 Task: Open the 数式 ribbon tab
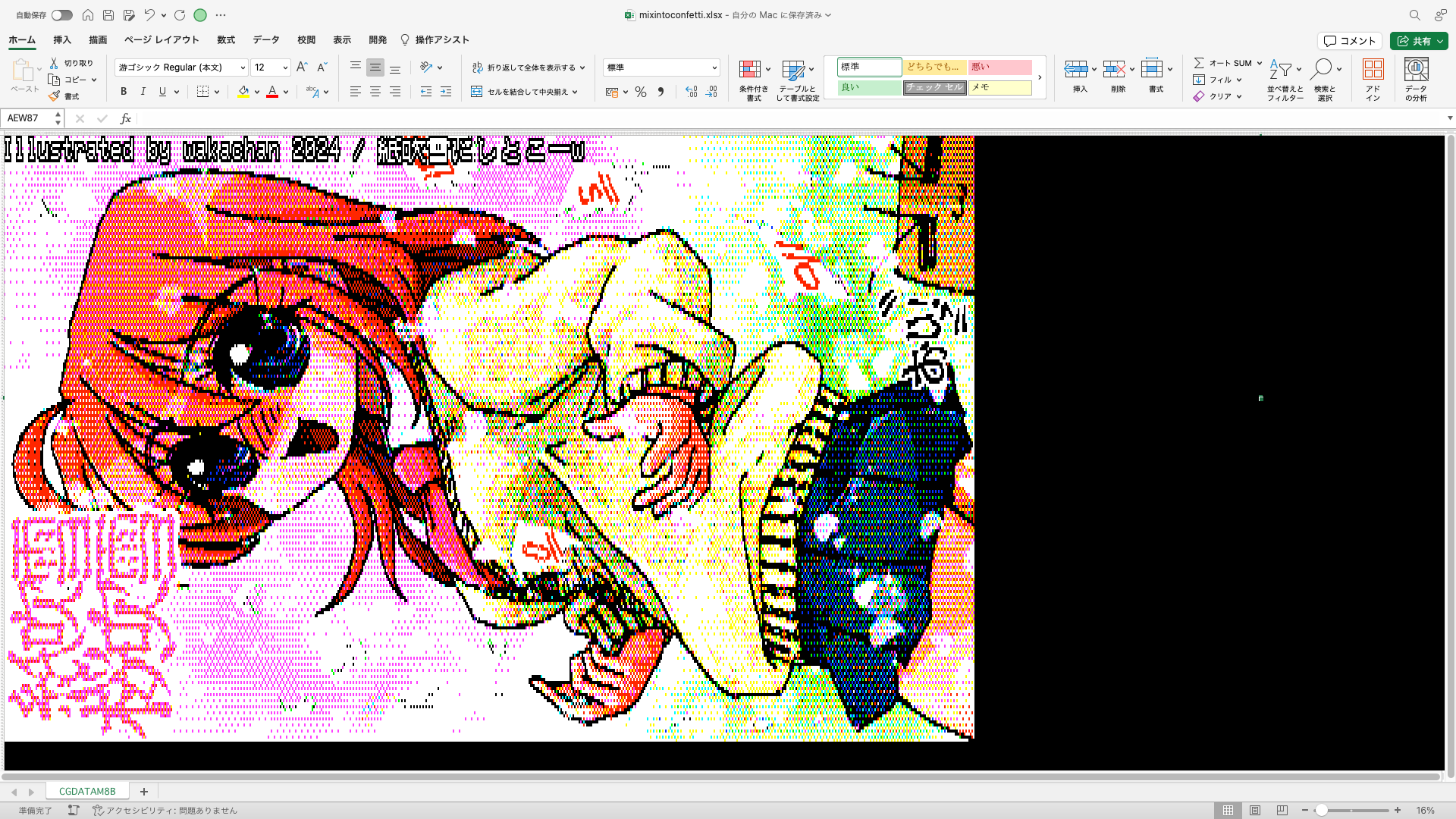(x=226, y=40)
